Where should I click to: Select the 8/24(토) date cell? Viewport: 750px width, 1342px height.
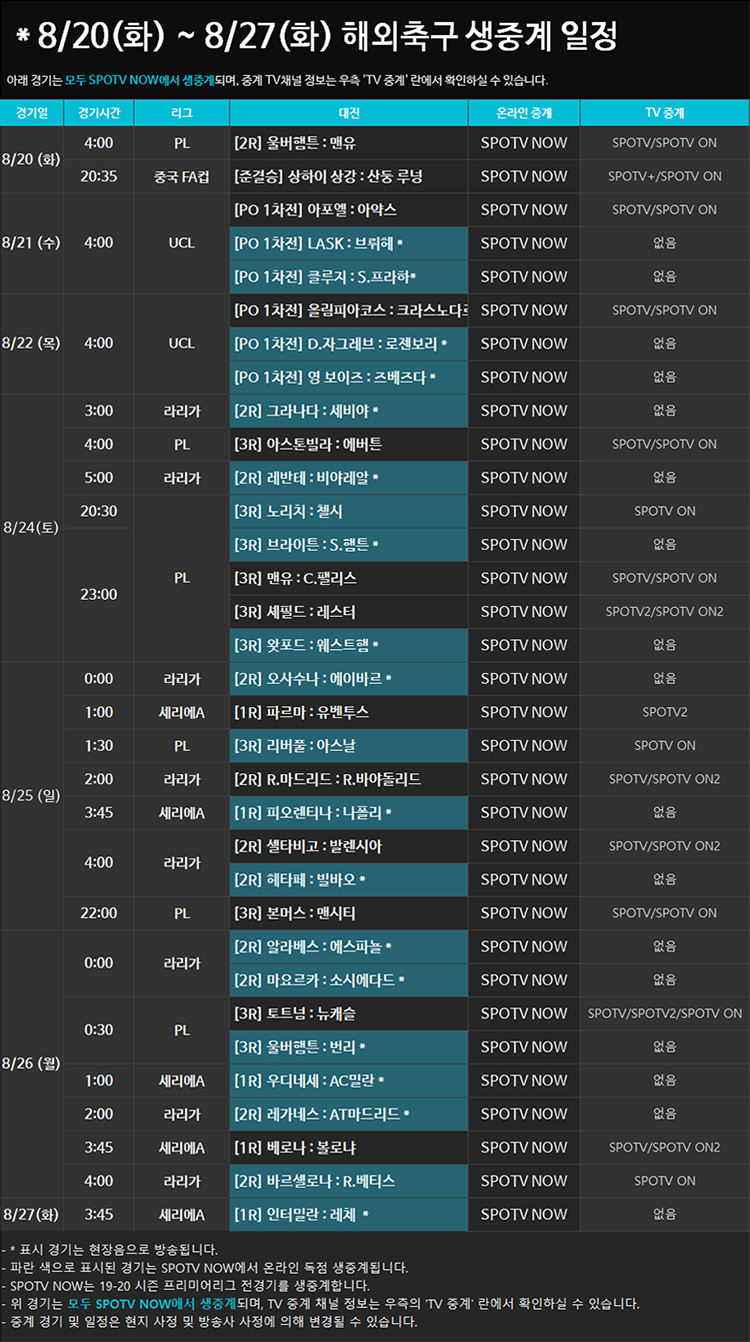pyautogui.click(x=31, y=528)
